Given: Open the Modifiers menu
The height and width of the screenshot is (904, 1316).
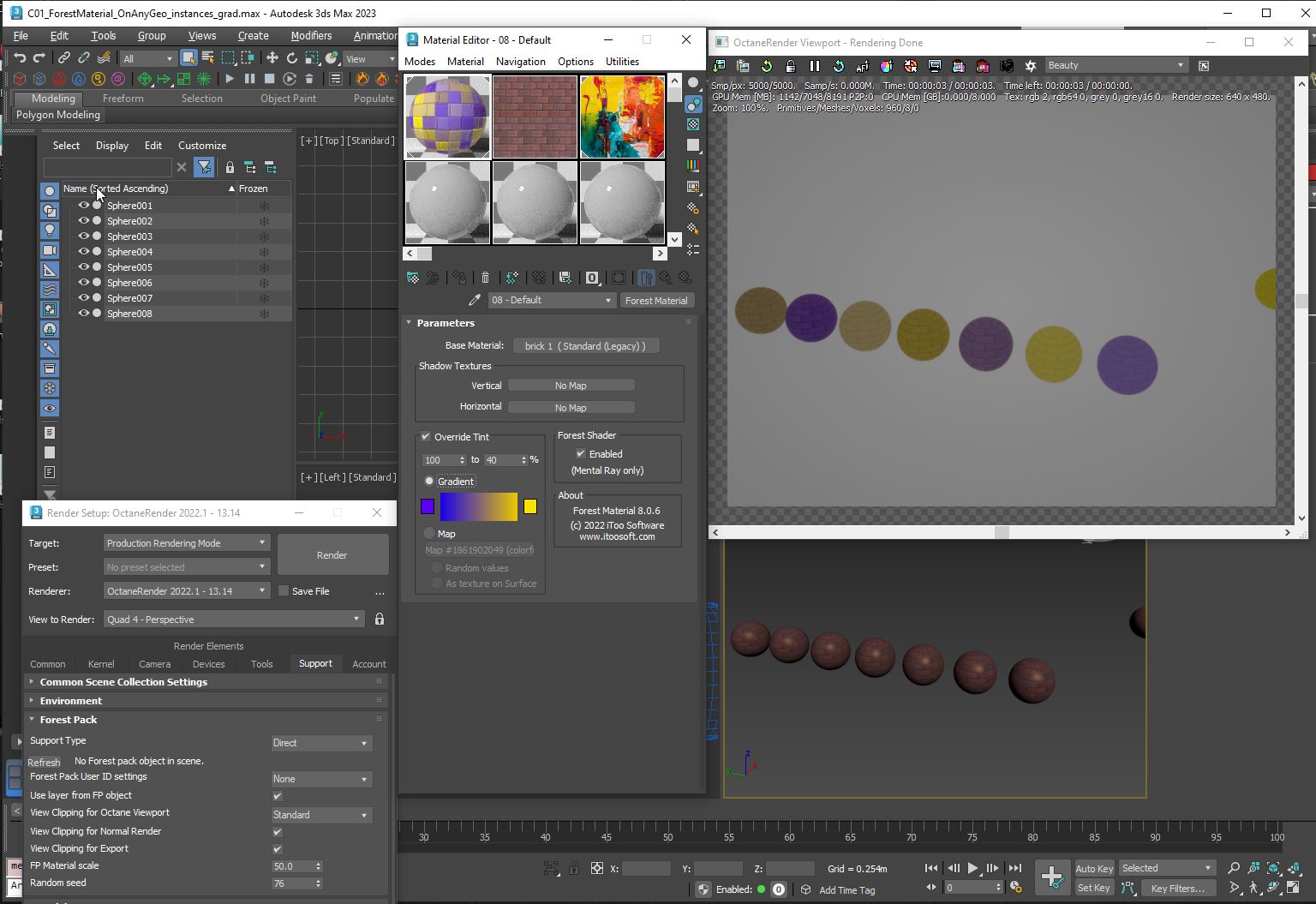Looking at the screenshot, I should [311, 36].
